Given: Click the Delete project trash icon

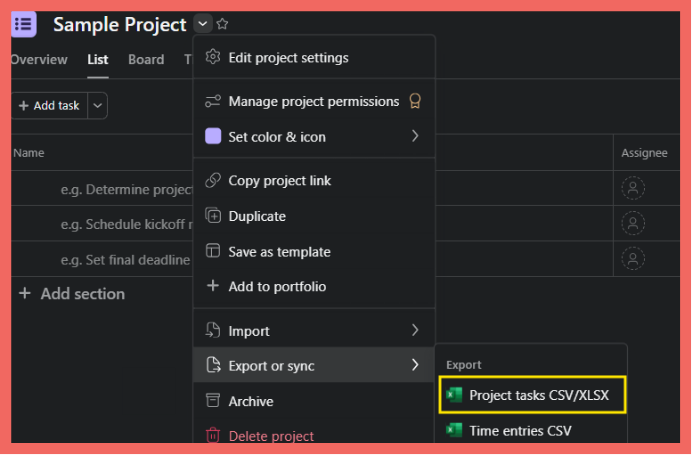Looking at the screenshot, I should pyautogui.click(x=212, y=436).
